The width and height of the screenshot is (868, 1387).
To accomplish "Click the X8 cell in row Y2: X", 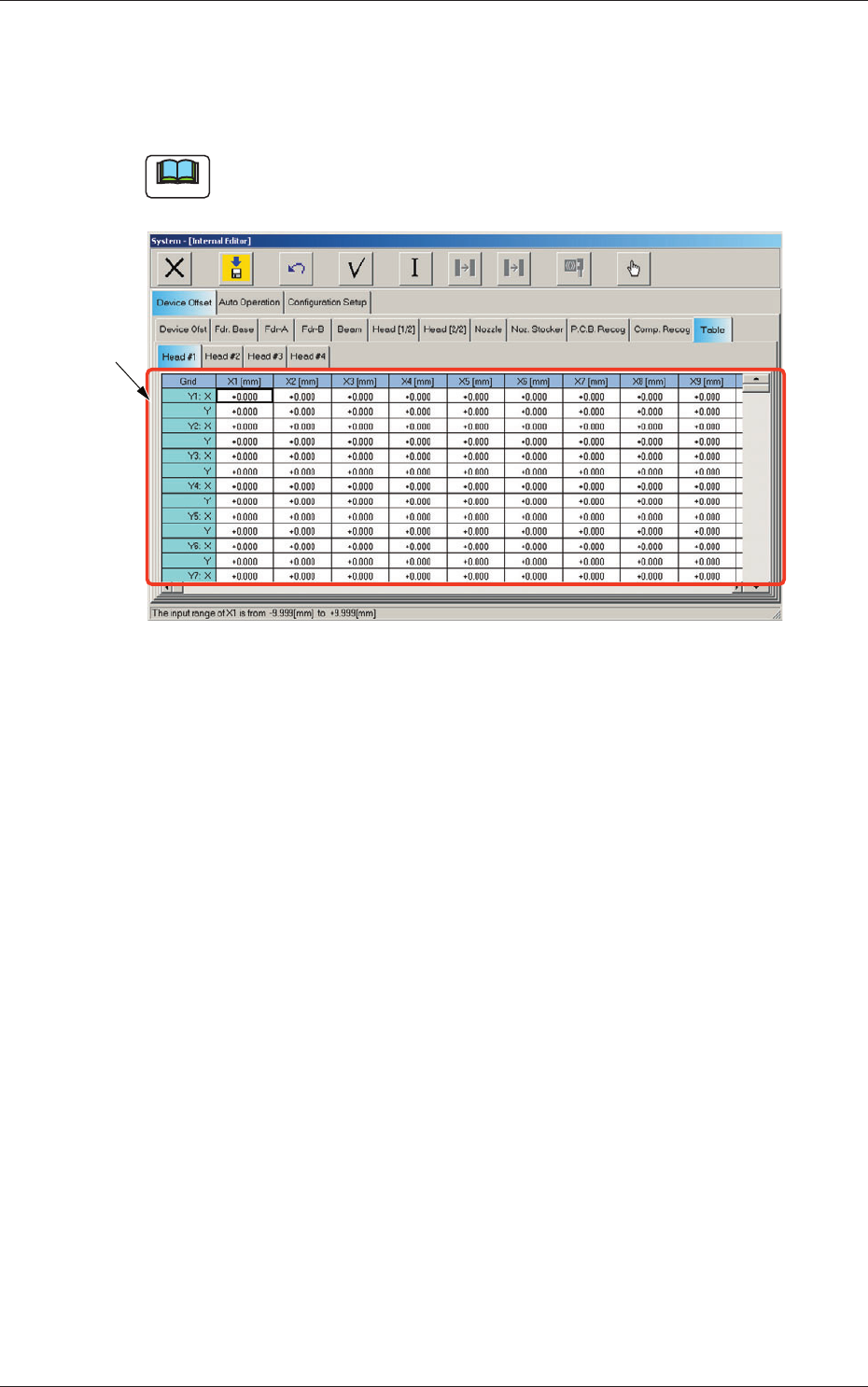I will pyautogui.click(x=650, y=427).
